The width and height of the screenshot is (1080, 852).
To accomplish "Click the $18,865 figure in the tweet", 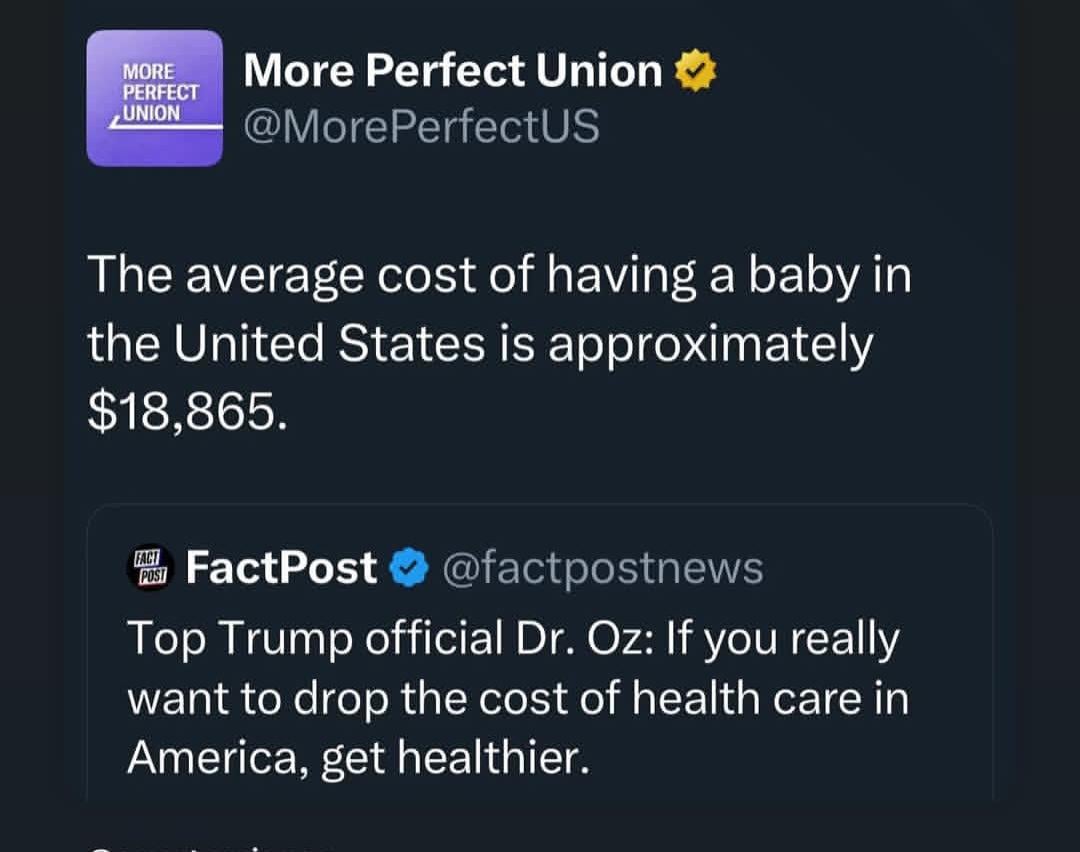I will tap(180, 410).
